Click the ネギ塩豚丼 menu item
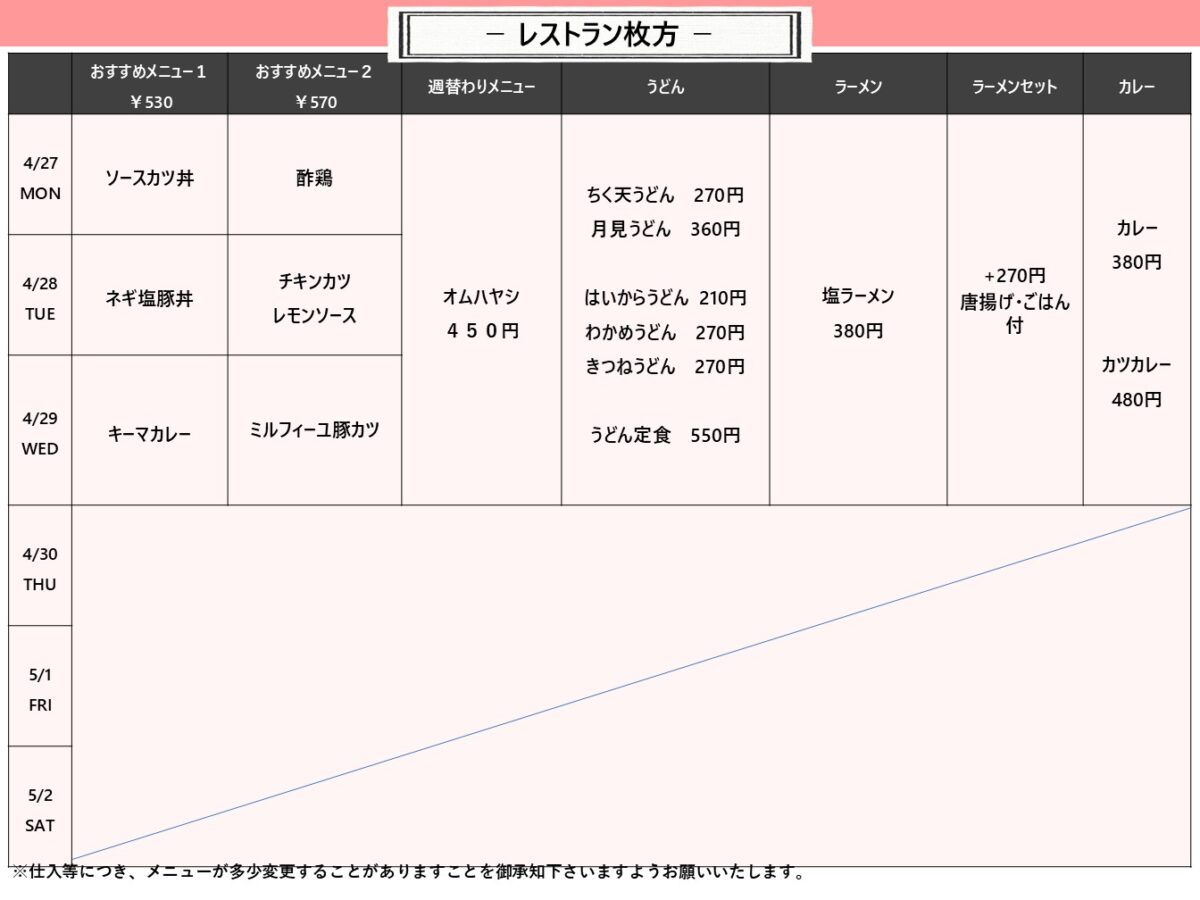The image size is (1200, 900). pos(149,298)
